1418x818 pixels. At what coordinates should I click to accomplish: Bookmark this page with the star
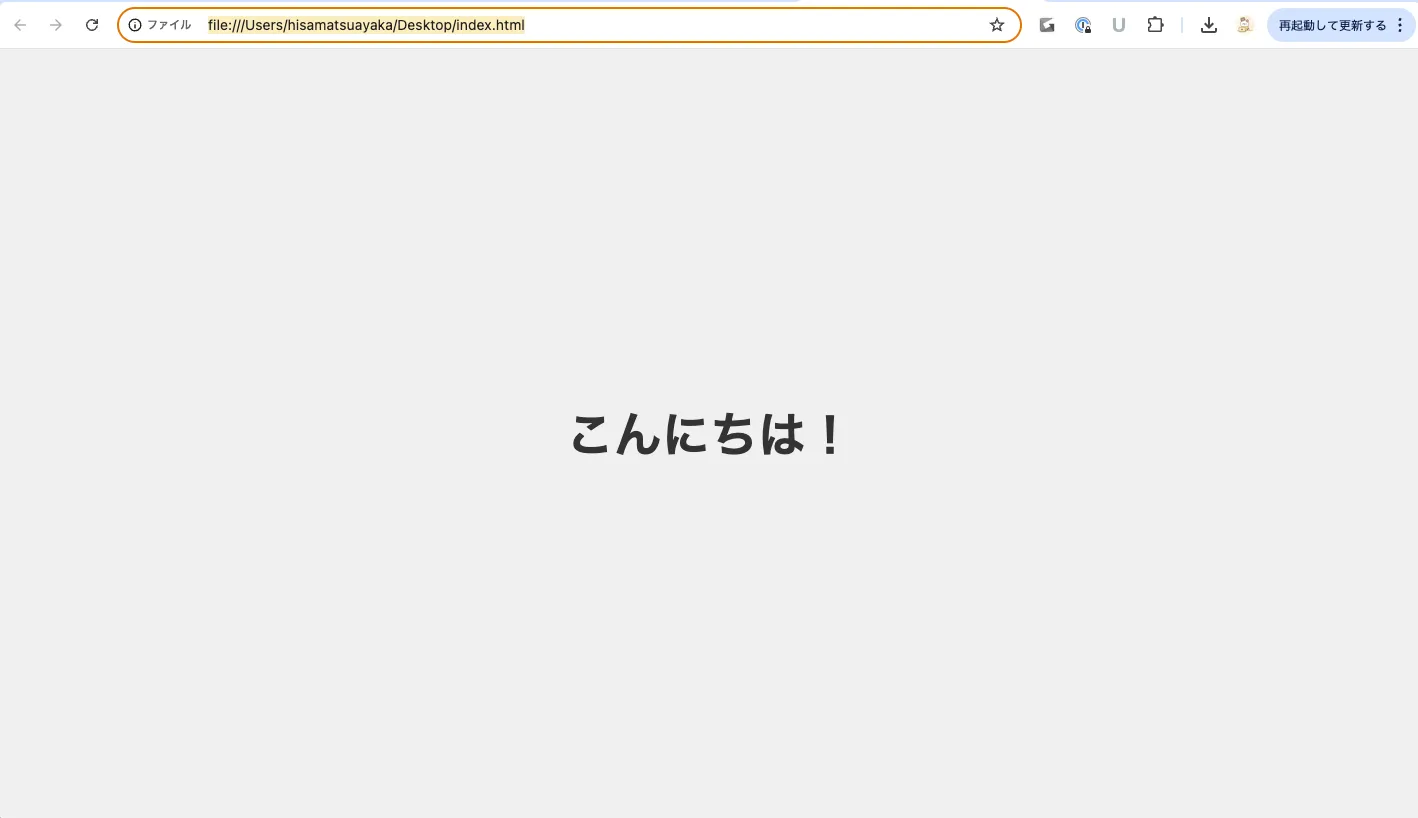[x=996, y=25]
